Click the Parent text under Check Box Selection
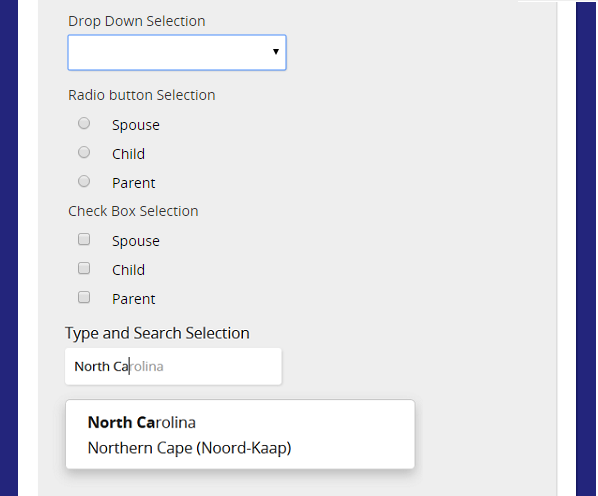 click(x=133, y=299)
